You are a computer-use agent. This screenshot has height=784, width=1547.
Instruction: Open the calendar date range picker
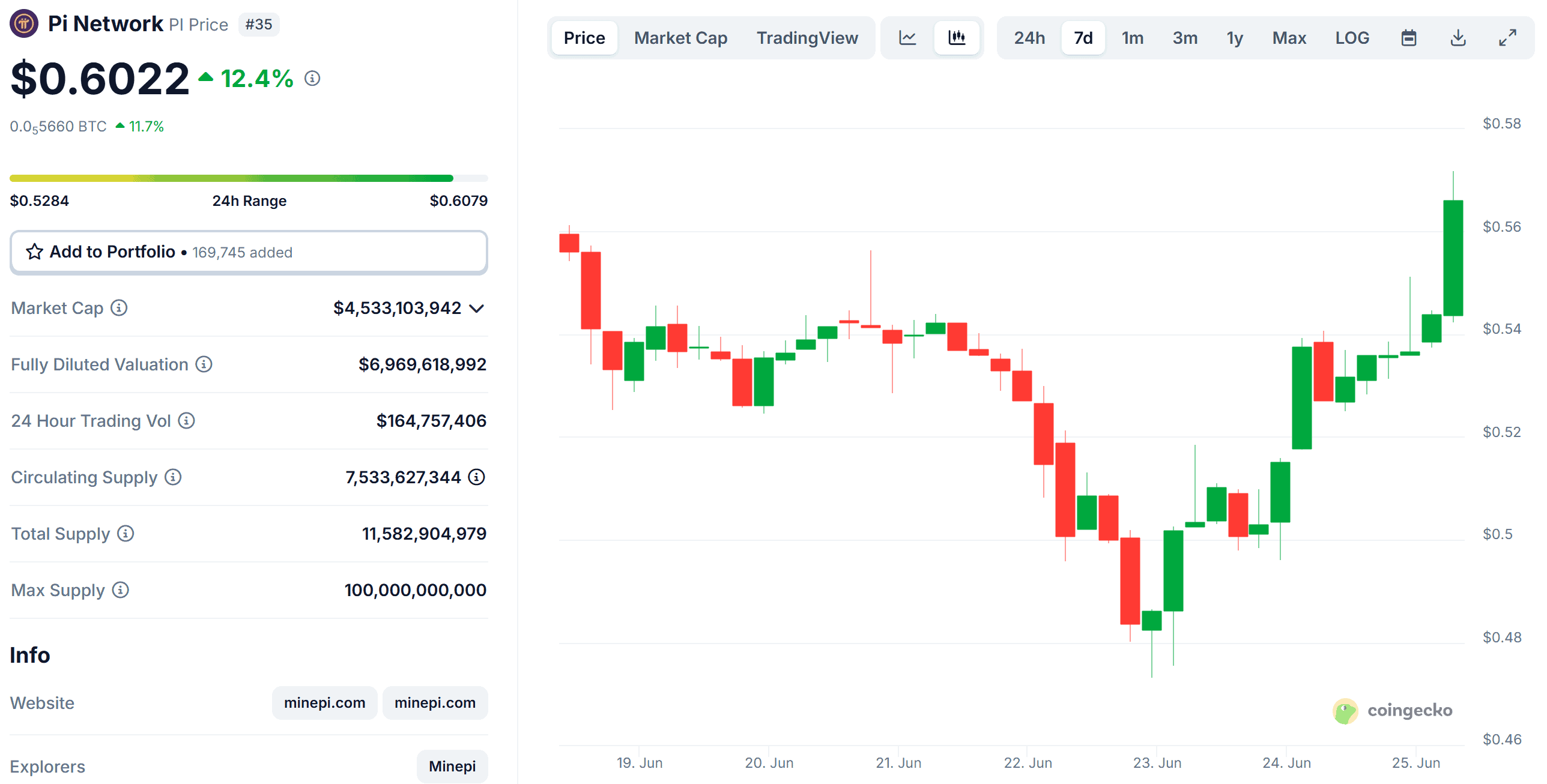point(1409,38)
